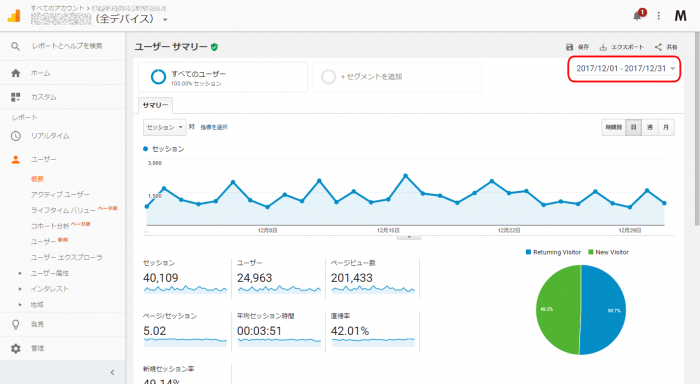Click the Google Analytics logo
Viewport: 700px width, 384px height.
click(14, 16)
